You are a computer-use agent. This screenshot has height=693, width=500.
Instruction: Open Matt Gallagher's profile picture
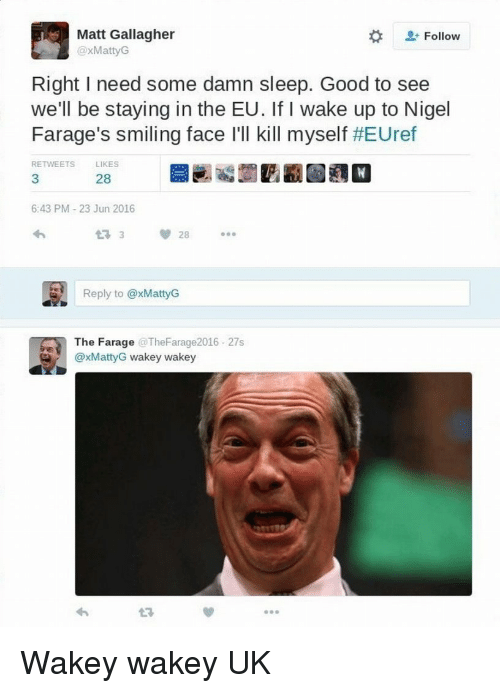[50, 41]
